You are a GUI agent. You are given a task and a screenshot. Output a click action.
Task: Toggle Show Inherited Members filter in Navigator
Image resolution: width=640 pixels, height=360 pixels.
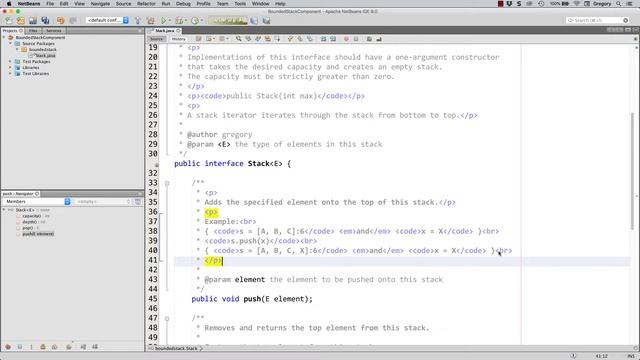pos(8,347)
